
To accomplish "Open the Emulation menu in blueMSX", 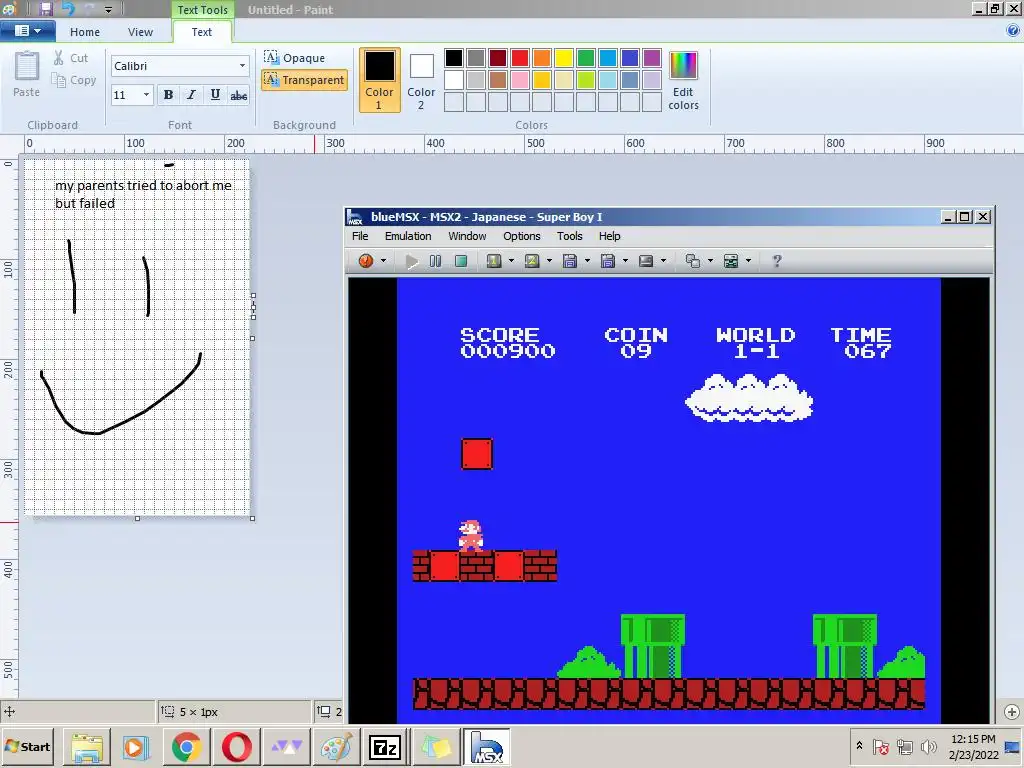I will (408, 236).
